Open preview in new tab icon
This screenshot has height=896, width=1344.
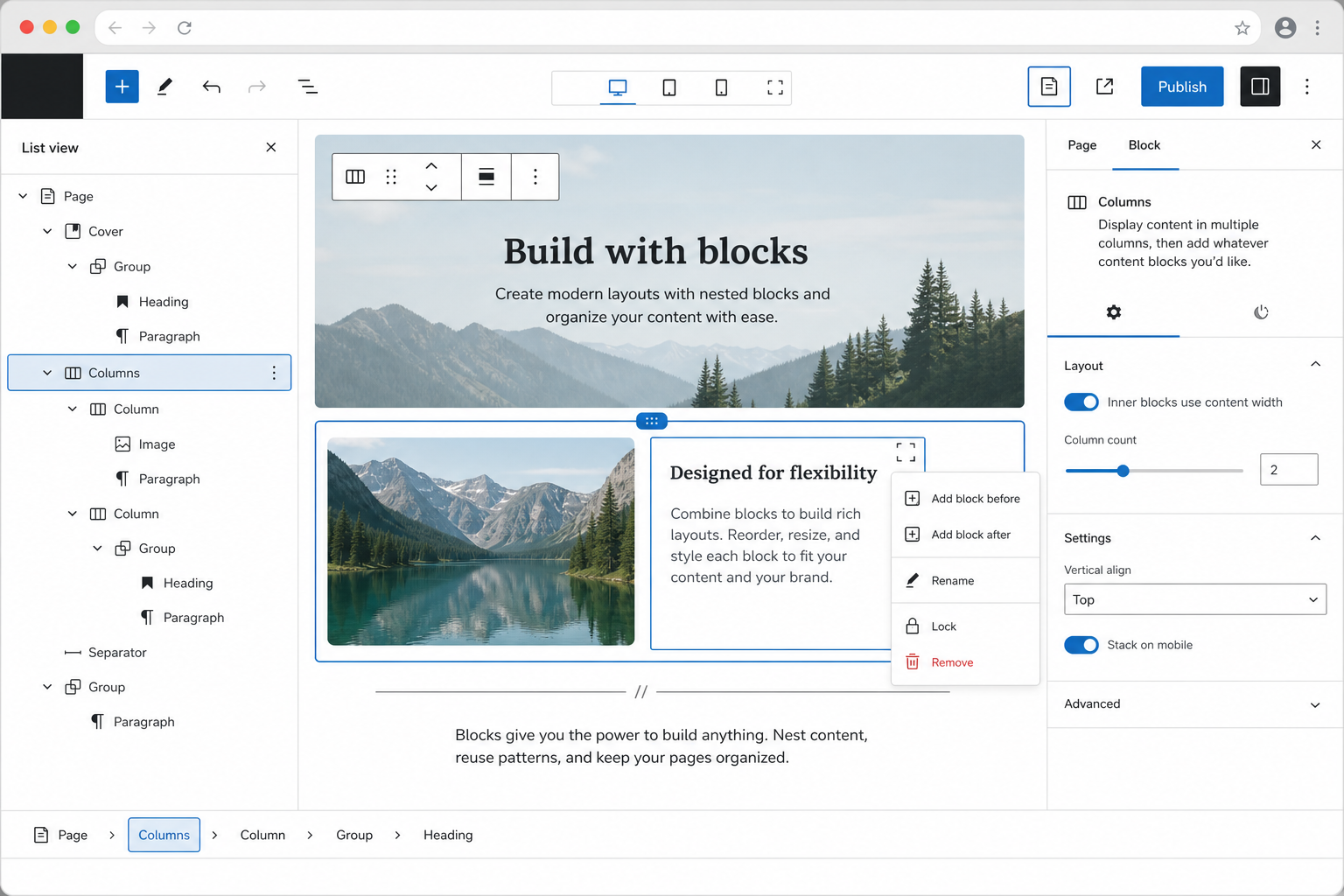pos(1104,87)
